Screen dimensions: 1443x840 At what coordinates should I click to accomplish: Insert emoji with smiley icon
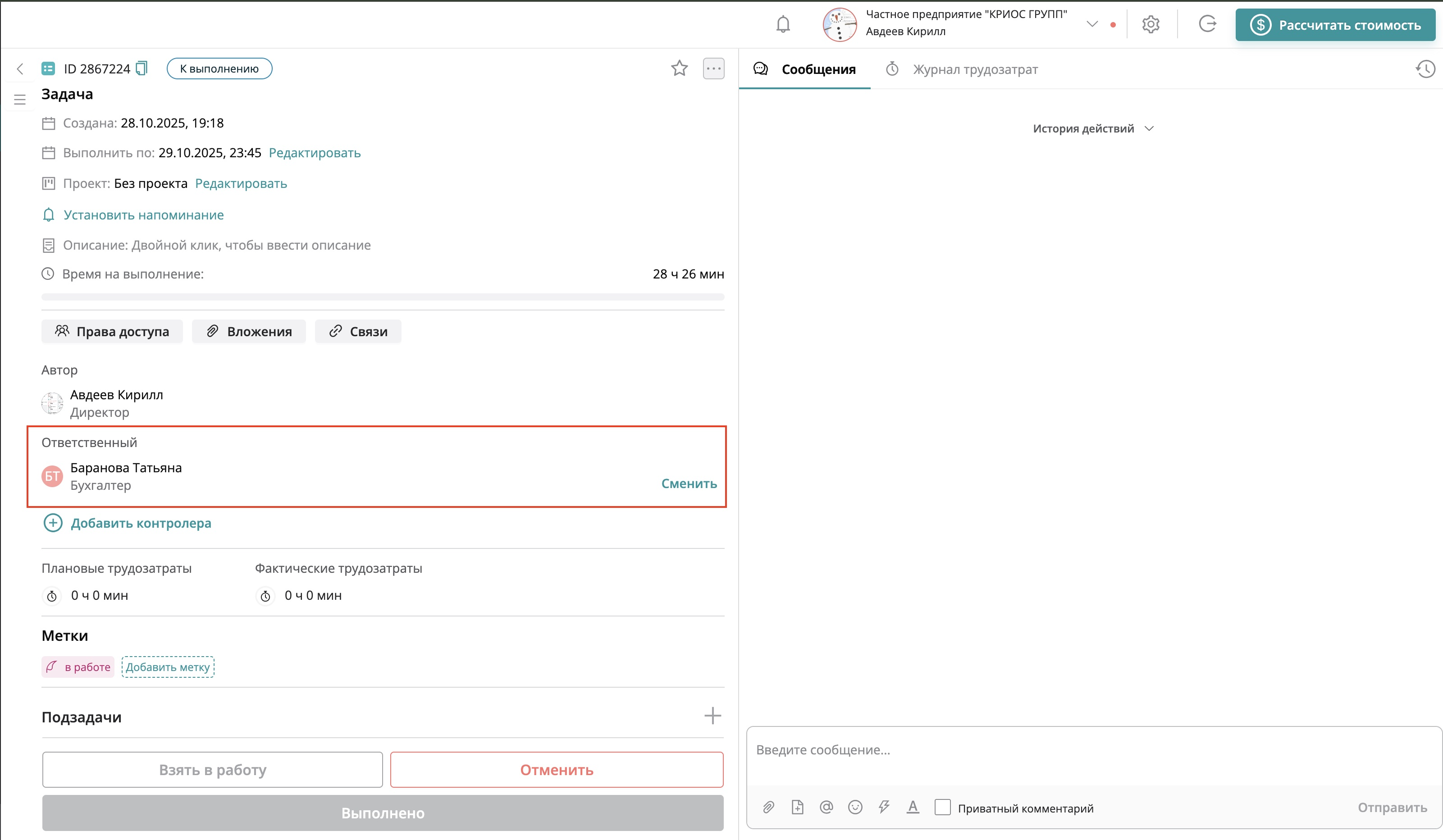(x=855, y=808)
